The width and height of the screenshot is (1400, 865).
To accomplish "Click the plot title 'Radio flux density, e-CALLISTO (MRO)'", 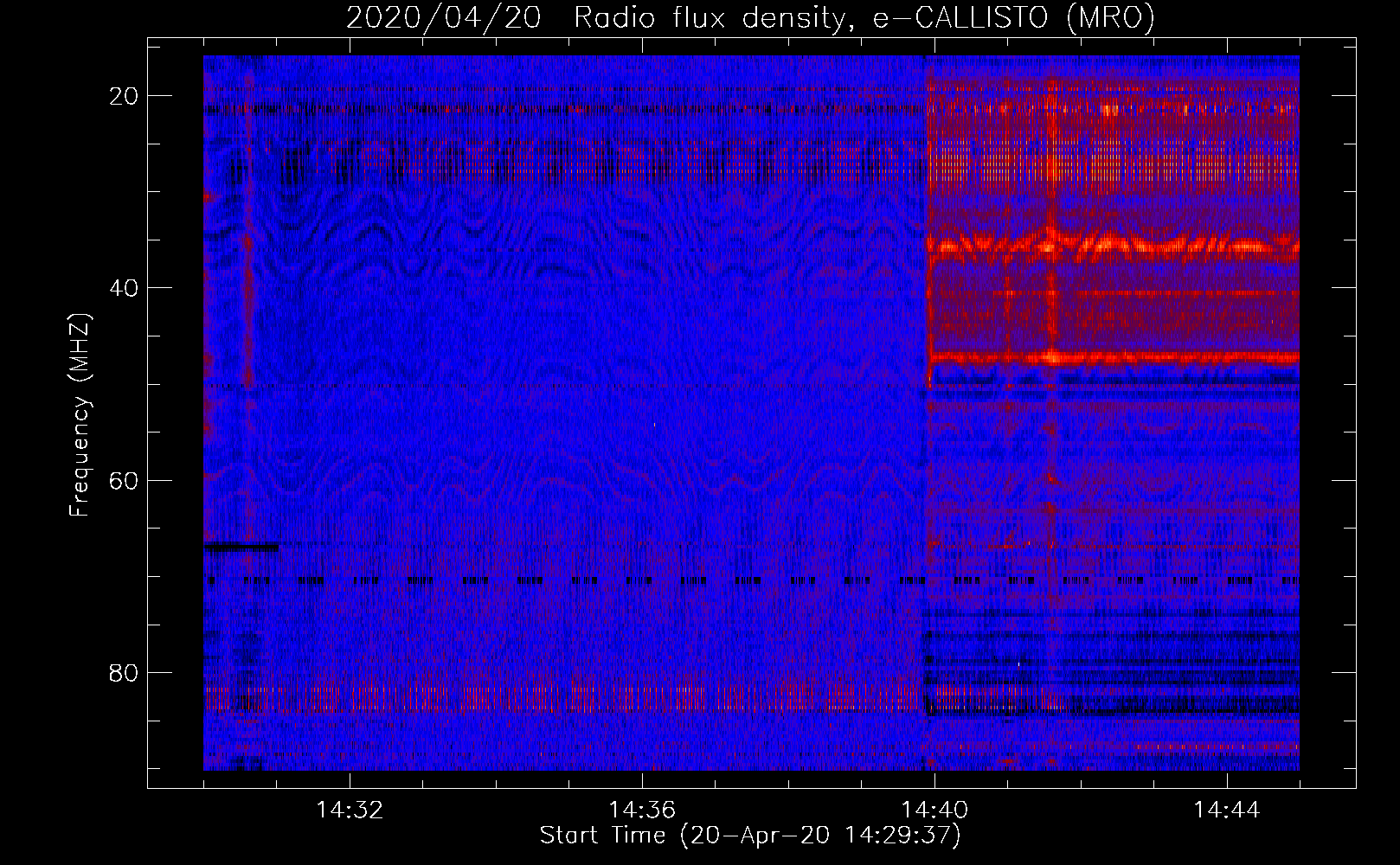I will pyautogui.click(x=864, y=17).
